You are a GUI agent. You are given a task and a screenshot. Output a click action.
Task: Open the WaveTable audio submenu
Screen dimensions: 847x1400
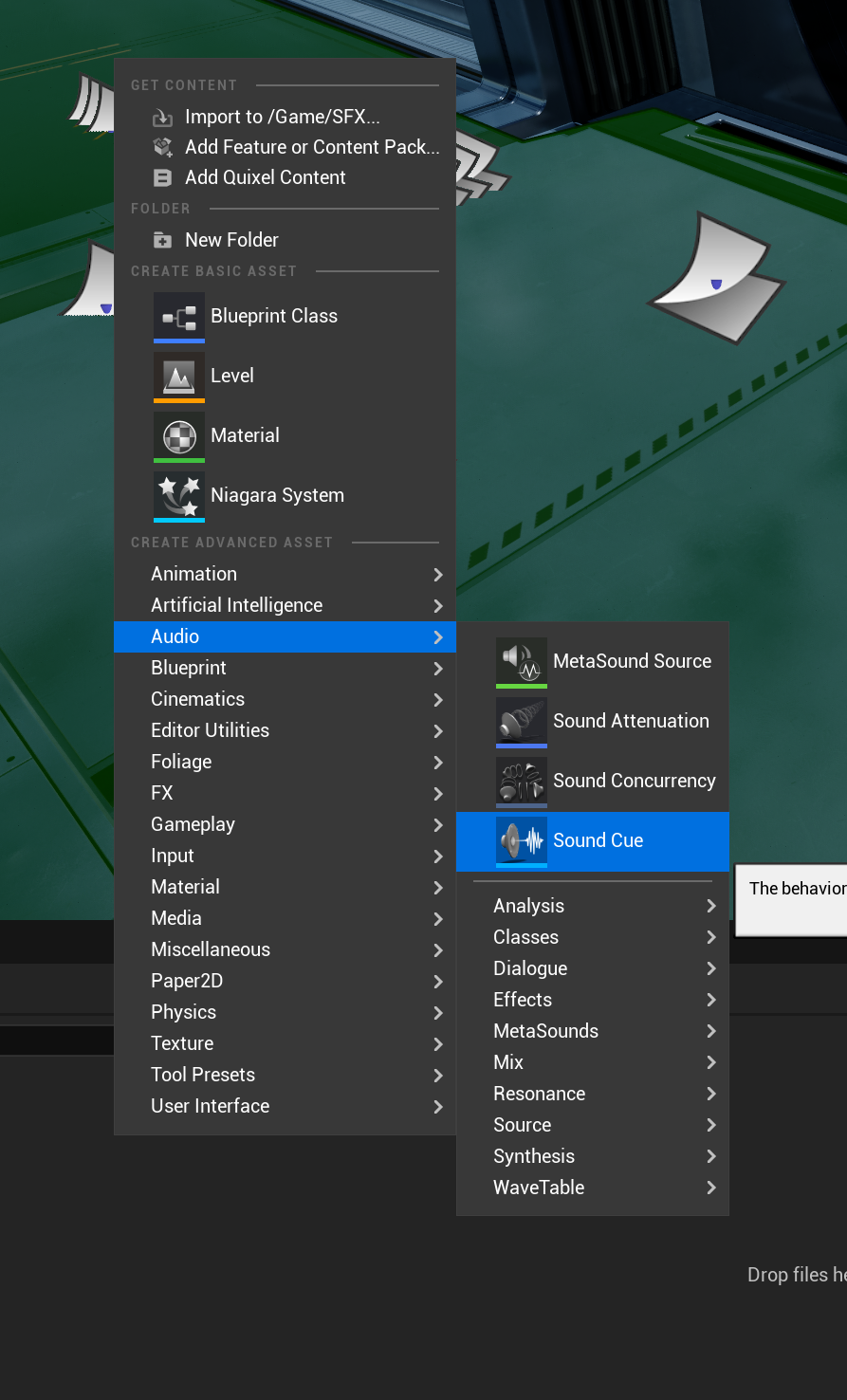pos(593,1188)
